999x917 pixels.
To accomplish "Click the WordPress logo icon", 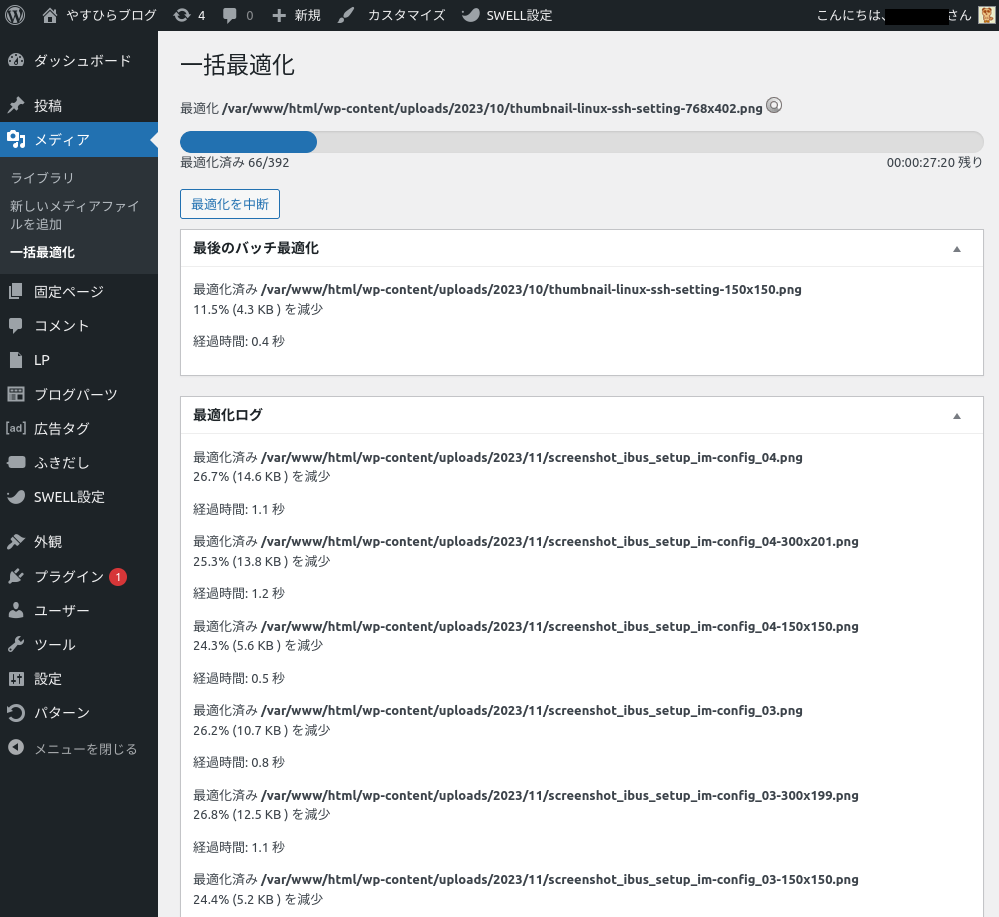I will click(15, 15).
